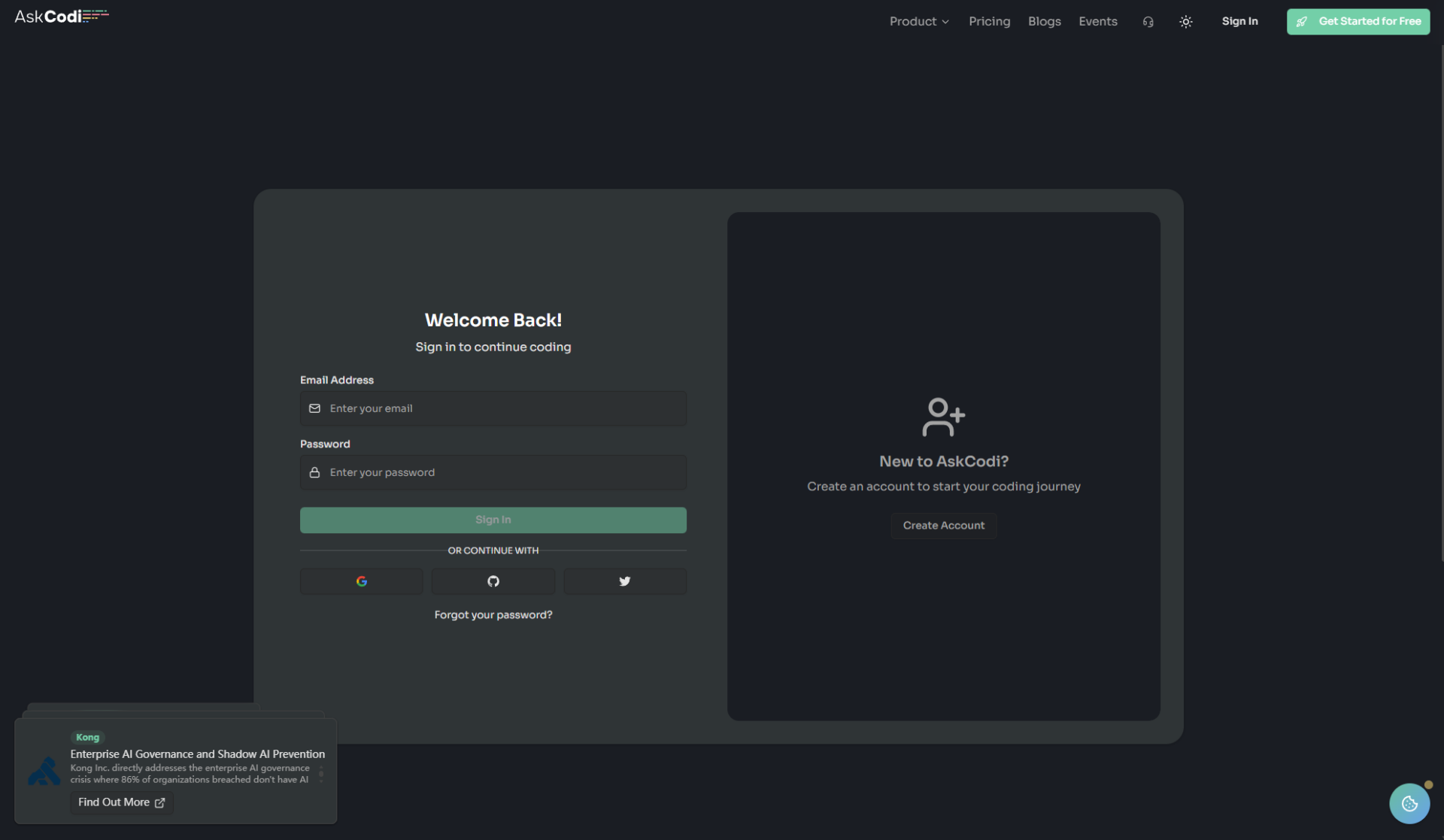Click the person-plus icon above New to AskCodi
Image resolution: width=1444 pixels, height=840 pixels.
943,417
